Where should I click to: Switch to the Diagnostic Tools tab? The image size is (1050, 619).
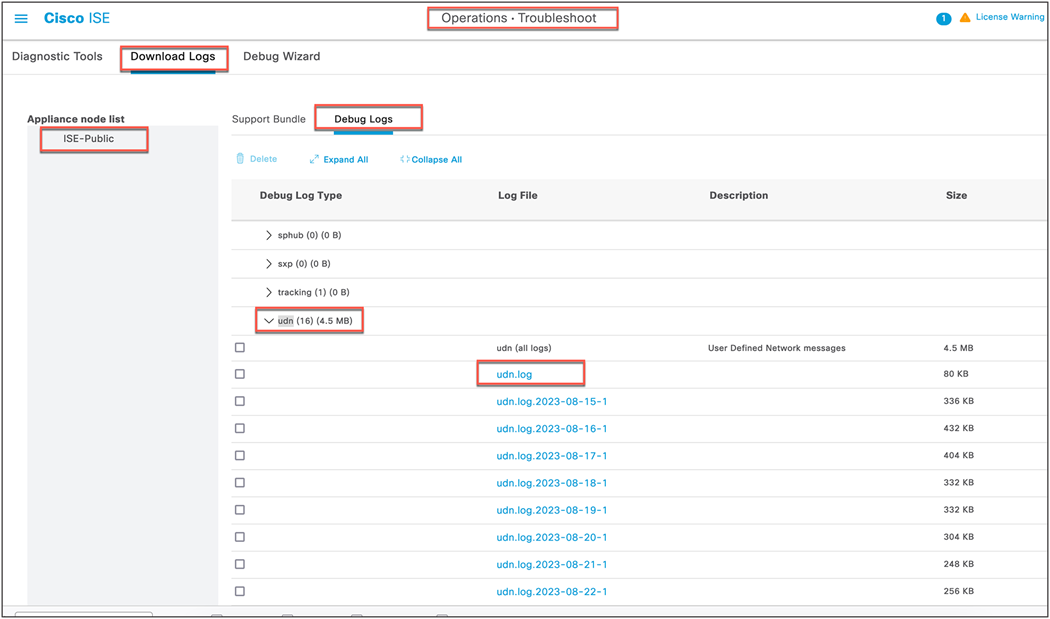pos(58,56)
